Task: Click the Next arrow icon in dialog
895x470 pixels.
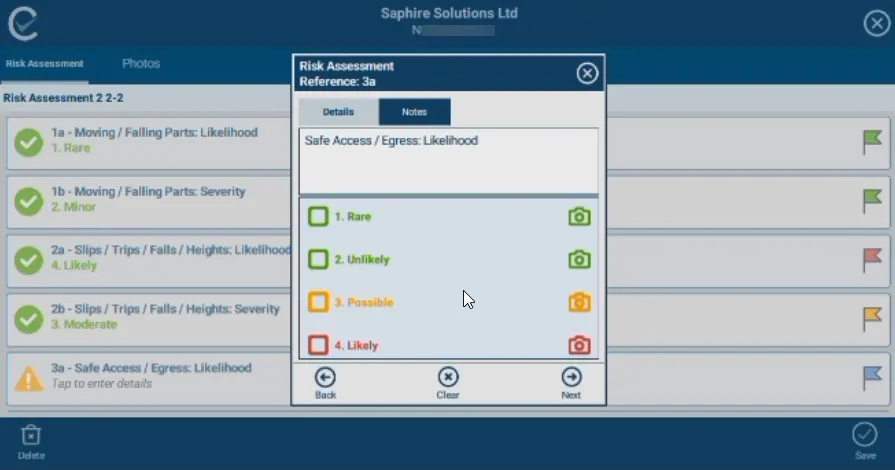Action: [571, 378]
